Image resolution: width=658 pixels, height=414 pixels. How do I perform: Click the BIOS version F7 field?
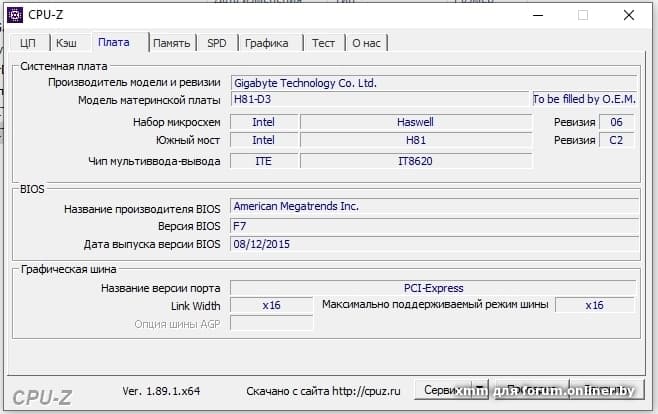coord(434,226)
